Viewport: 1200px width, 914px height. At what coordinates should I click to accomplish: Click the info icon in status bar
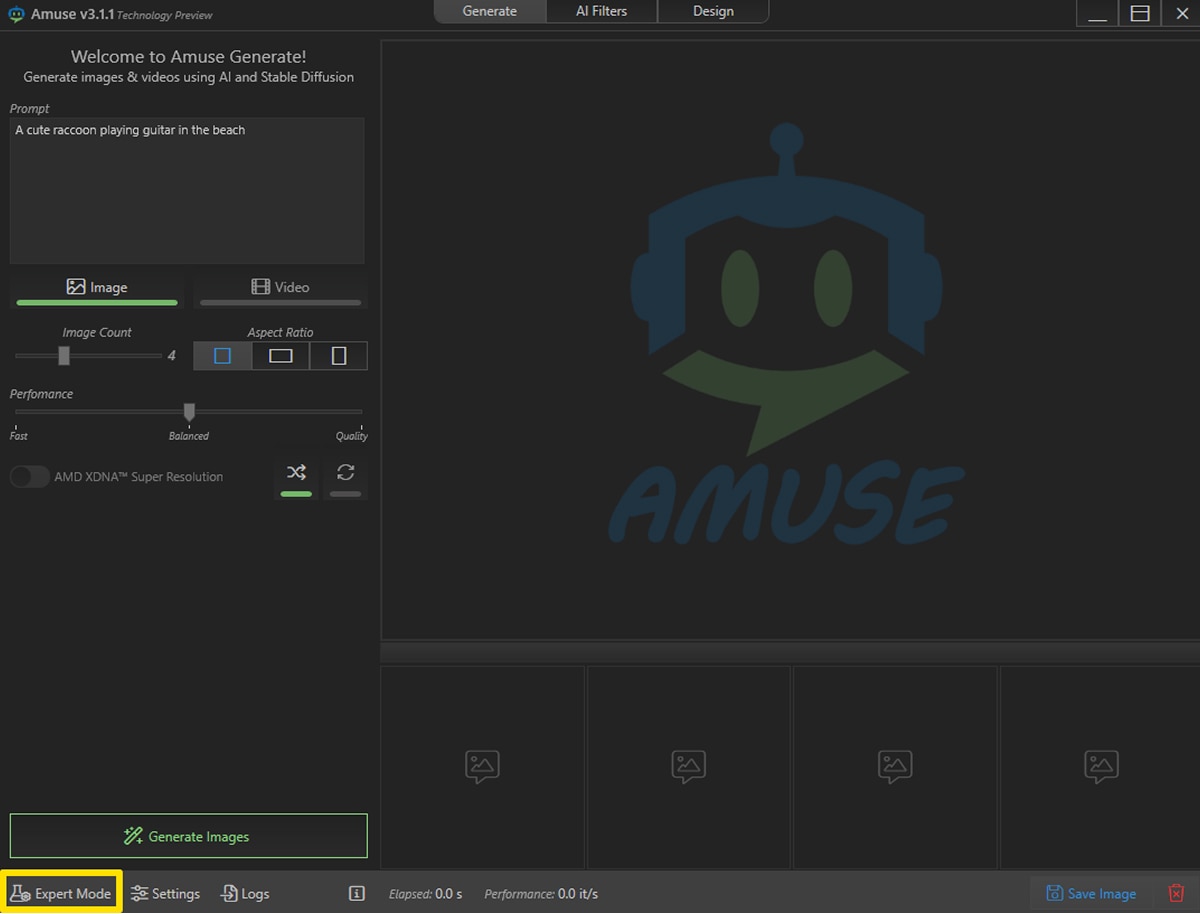[357, 893]
